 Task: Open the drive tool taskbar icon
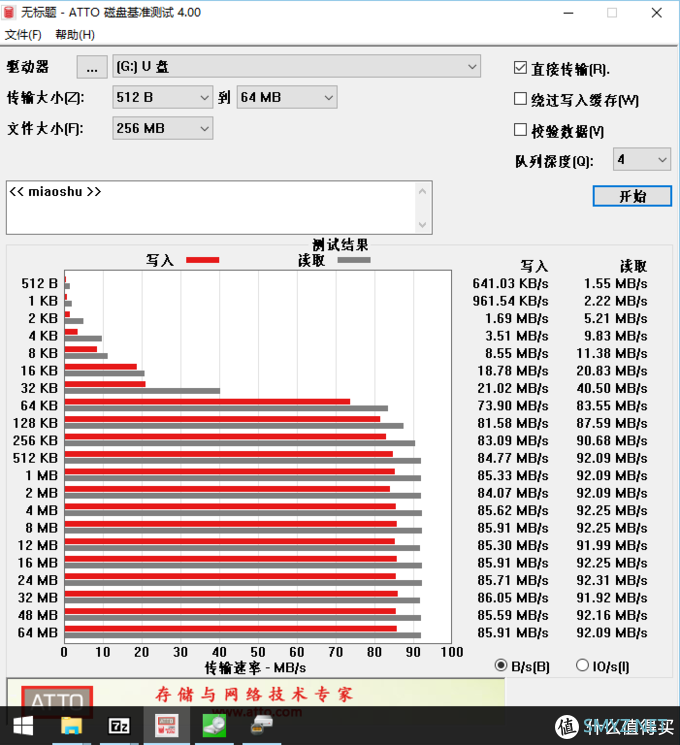tap(261, 725)
